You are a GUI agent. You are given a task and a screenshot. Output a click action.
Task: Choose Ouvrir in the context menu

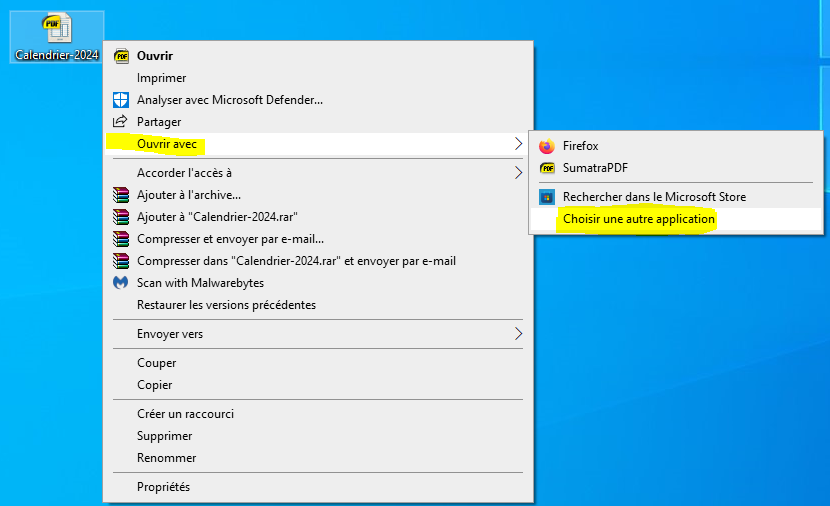318,56
